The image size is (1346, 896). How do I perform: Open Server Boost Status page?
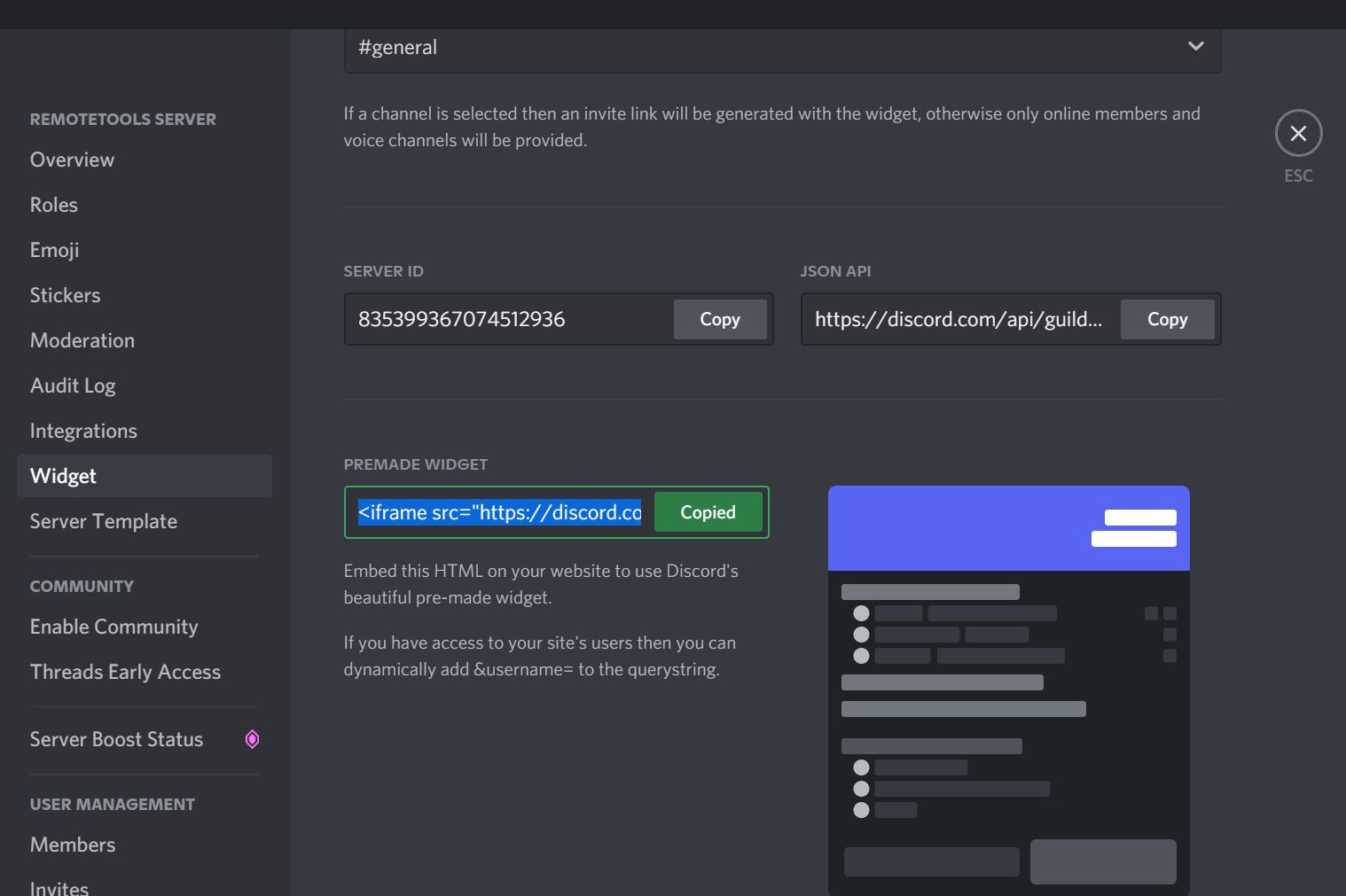click(144, 739)
